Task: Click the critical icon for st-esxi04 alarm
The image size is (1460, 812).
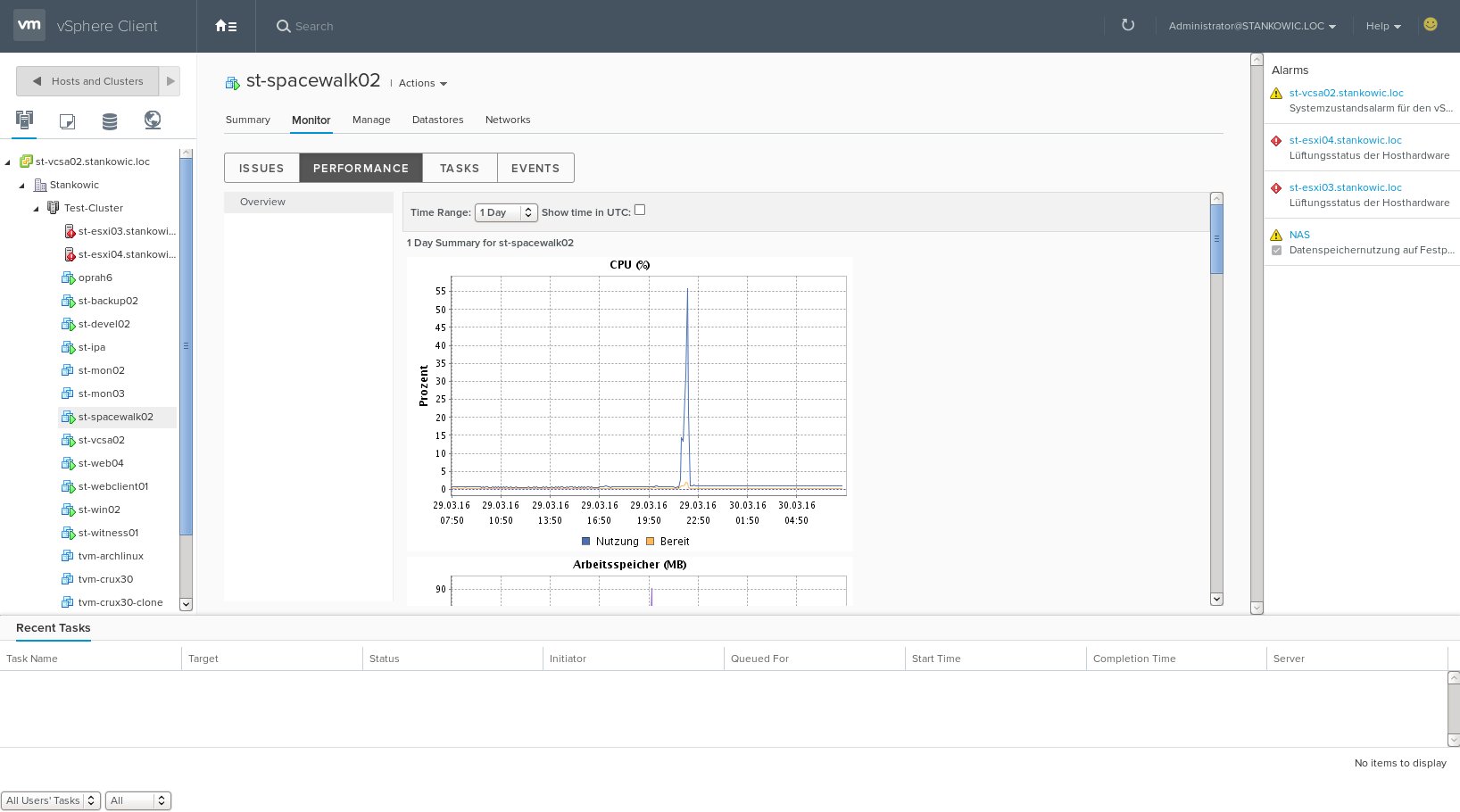Action: click(1276, 140)
